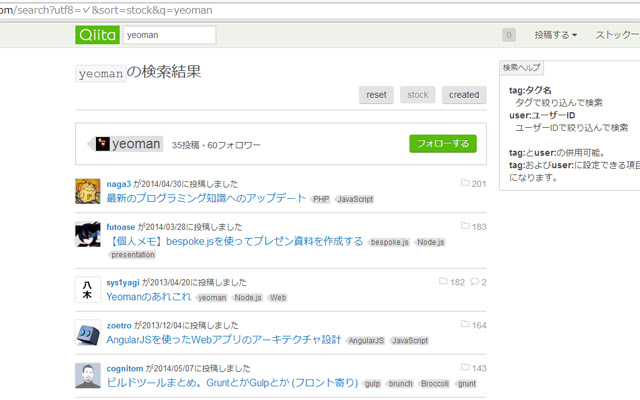
Task: Click the tag:タグ名 help text
Action: [530, 90]
